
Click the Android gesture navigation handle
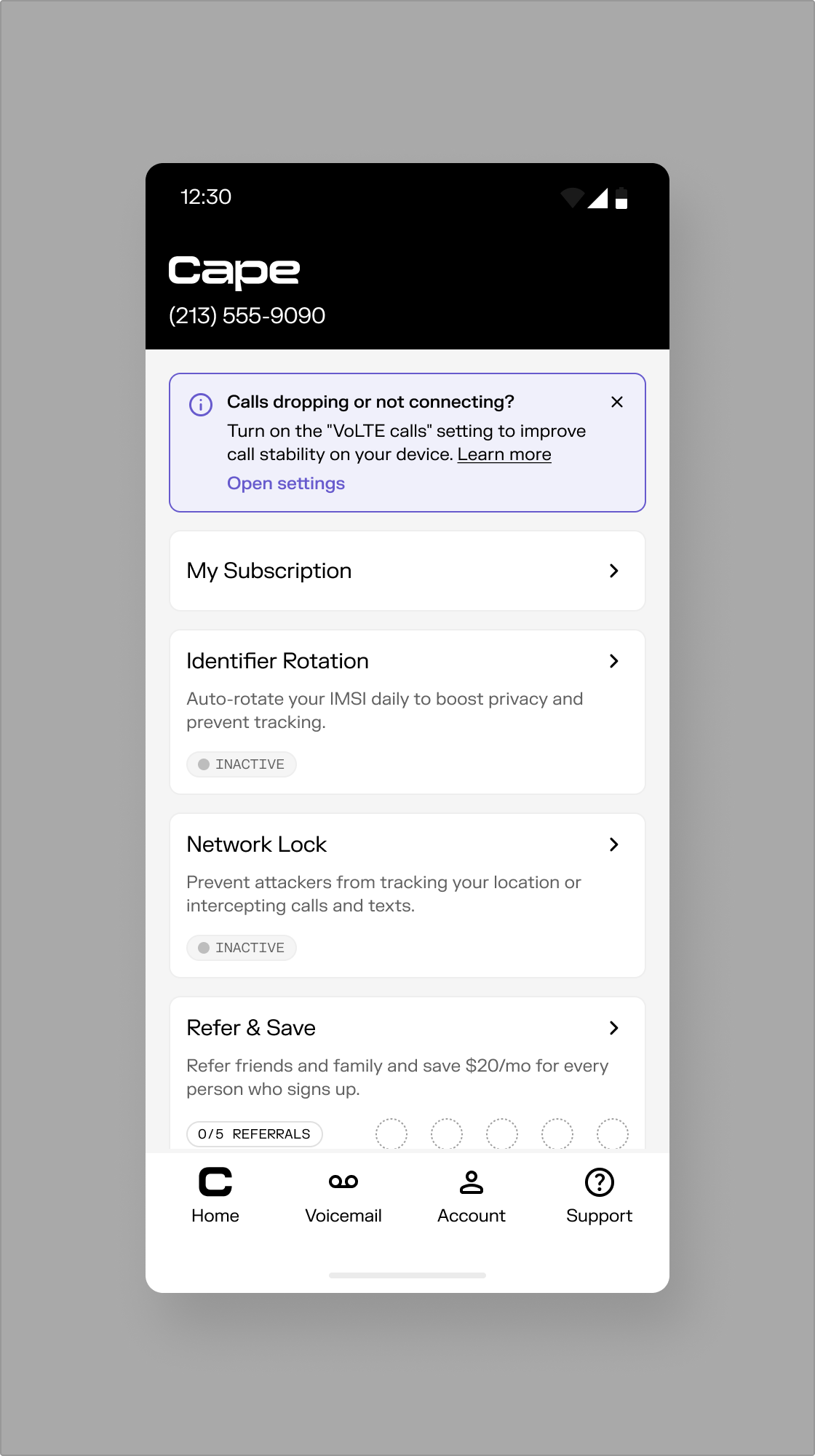[407, 1275]
